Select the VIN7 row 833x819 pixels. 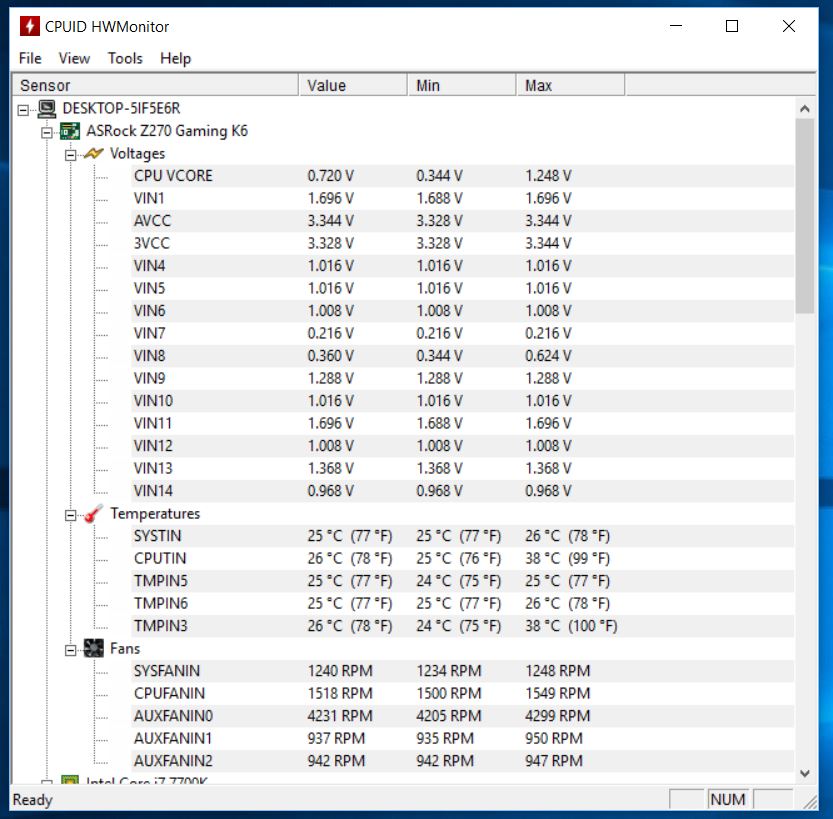(462, 333)
